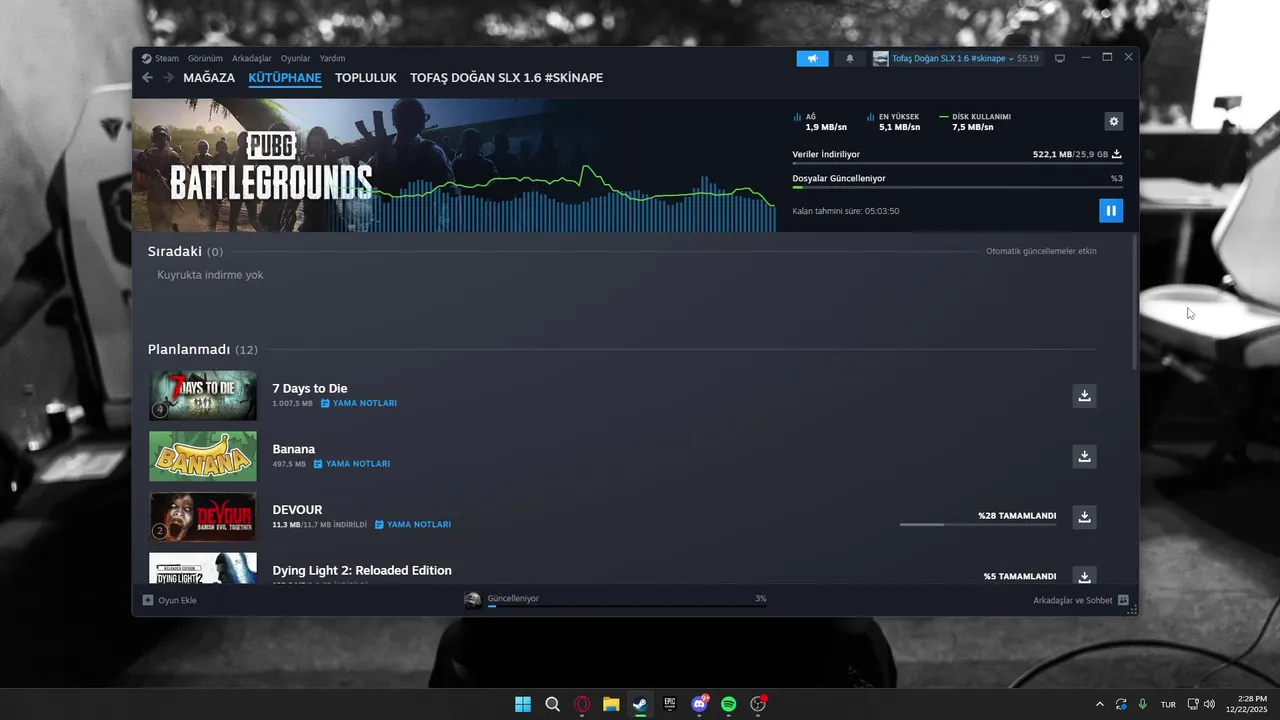Viewport: 1280px width, 720px height.
Task: Click the Planlanmadı (12) heading
Action: point(203,349)
